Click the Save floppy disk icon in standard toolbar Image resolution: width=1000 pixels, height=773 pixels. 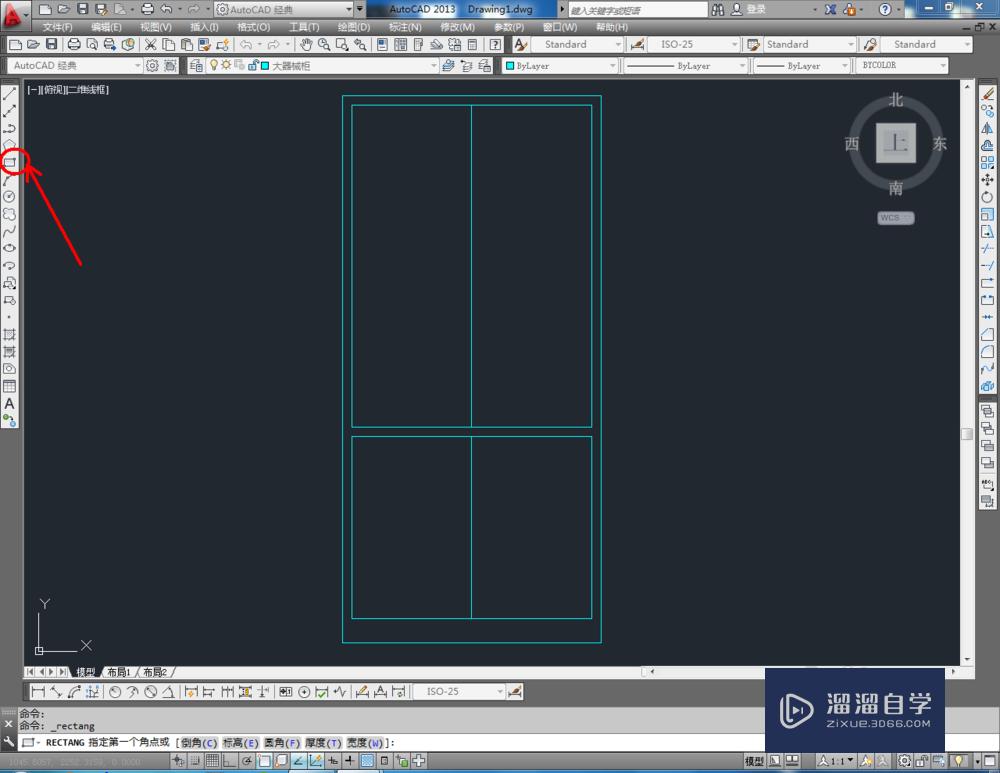point(52,44)
